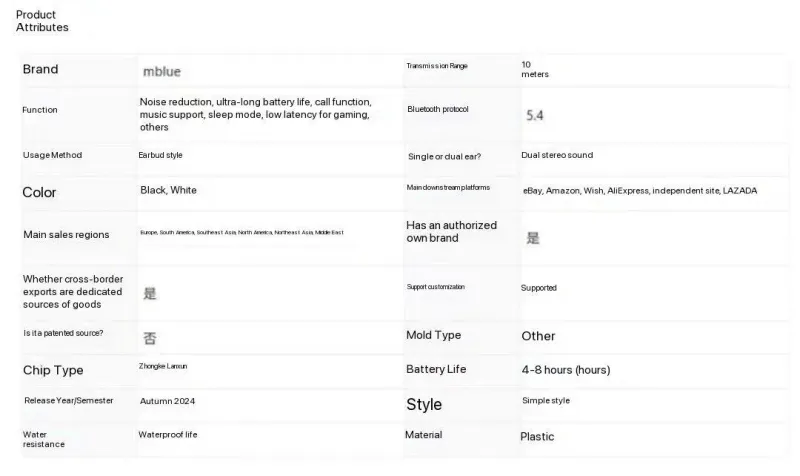
Task: Select the 5.4 Bluetooth protocol value
Action: 535,115
